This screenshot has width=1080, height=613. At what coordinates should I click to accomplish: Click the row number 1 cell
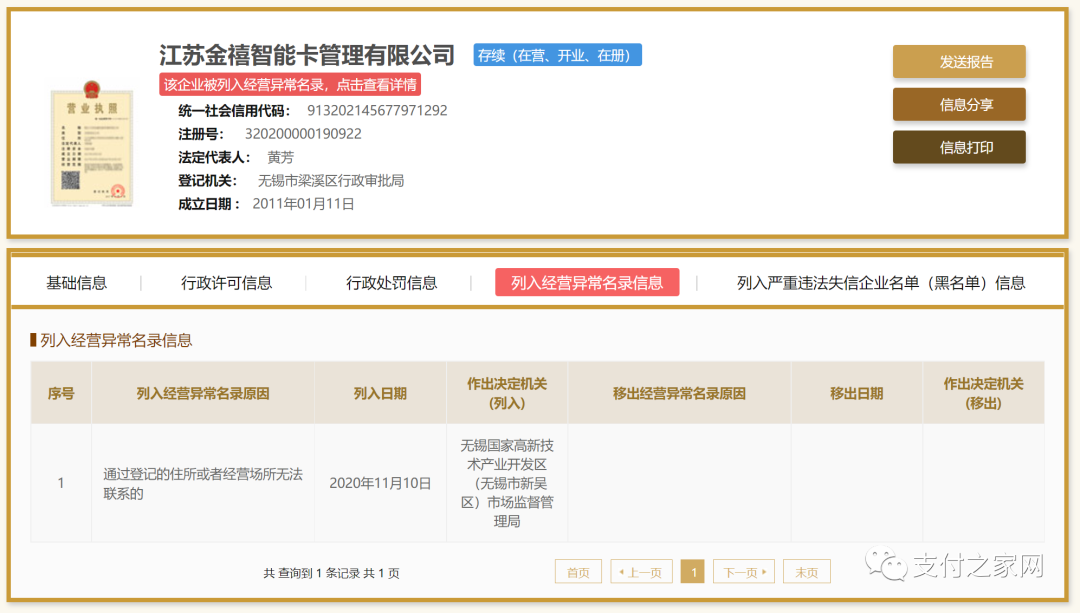[x=61, y=483]
